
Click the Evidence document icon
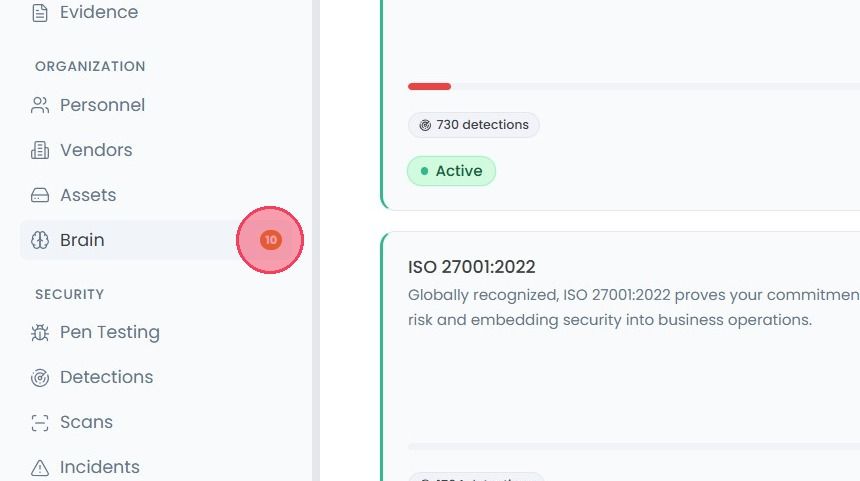click(40, 12)
